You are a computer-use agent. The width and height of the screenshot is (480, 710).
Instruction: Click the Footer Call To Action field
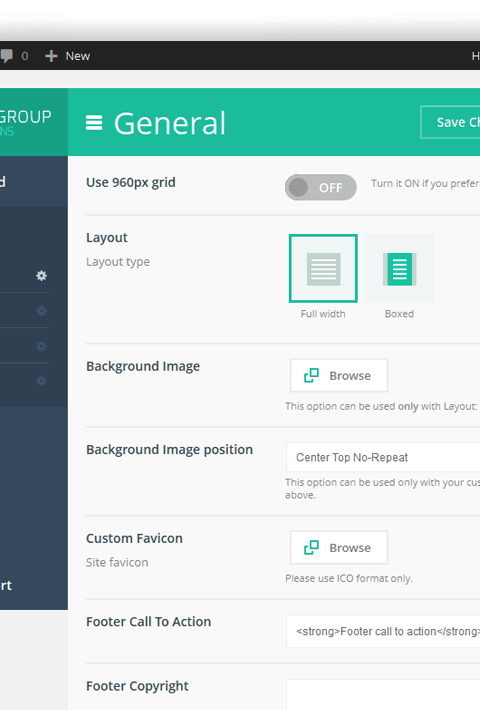(383, 631)
